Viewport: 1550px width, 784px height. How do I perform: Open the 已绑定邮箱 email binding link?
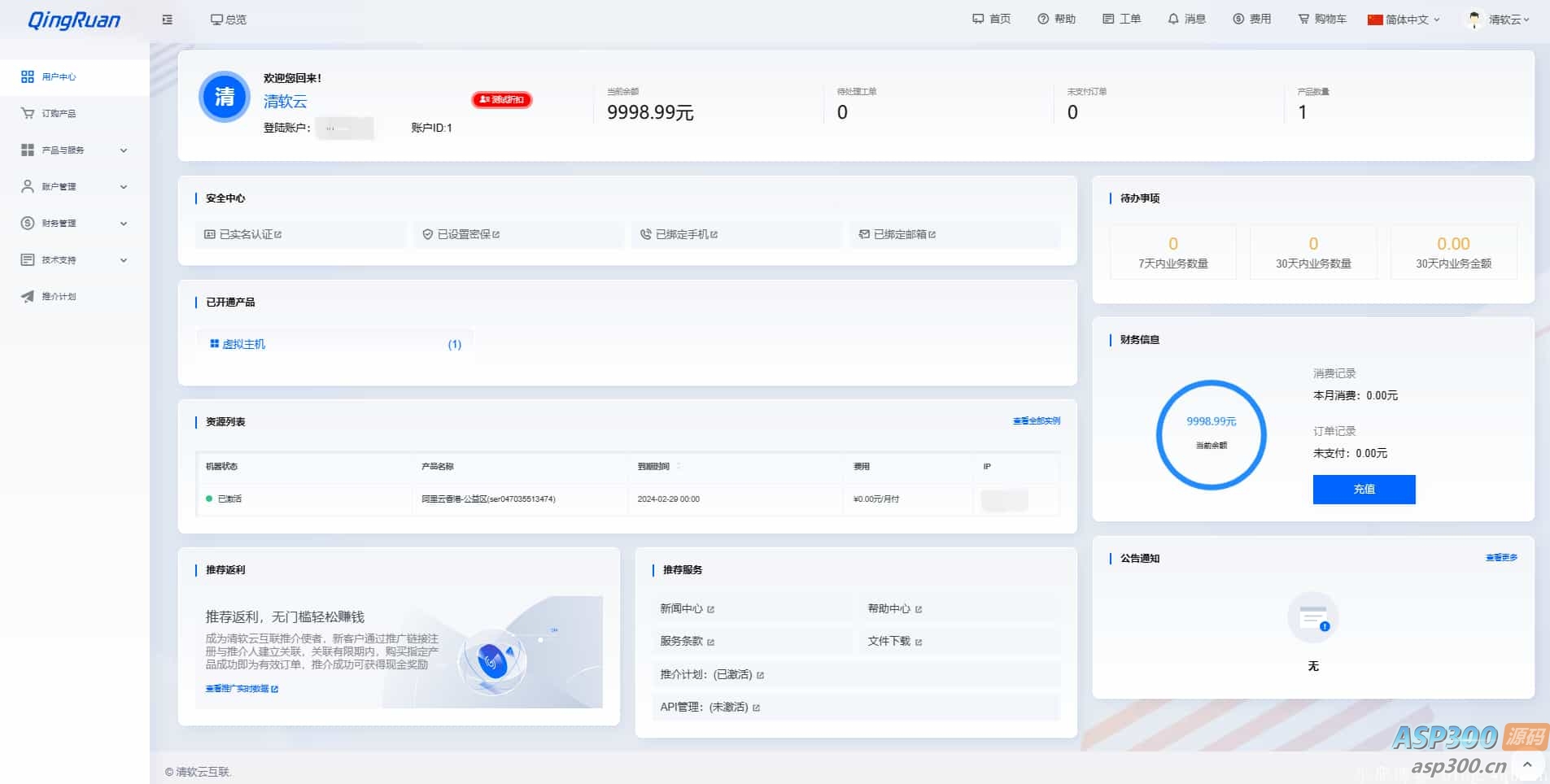954,234
